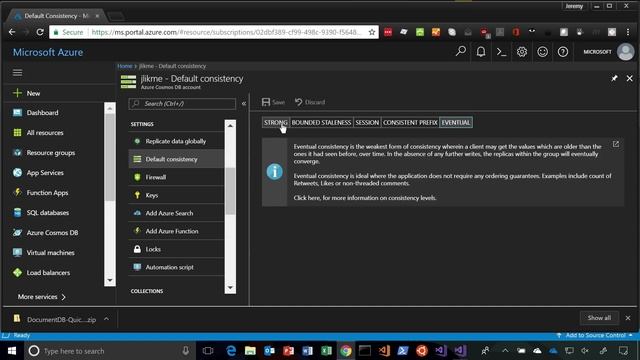This screenshot has width=640, height=360.
Task: Open DocumentDB-Quic zip download chevron
Action: coord(106,319)
